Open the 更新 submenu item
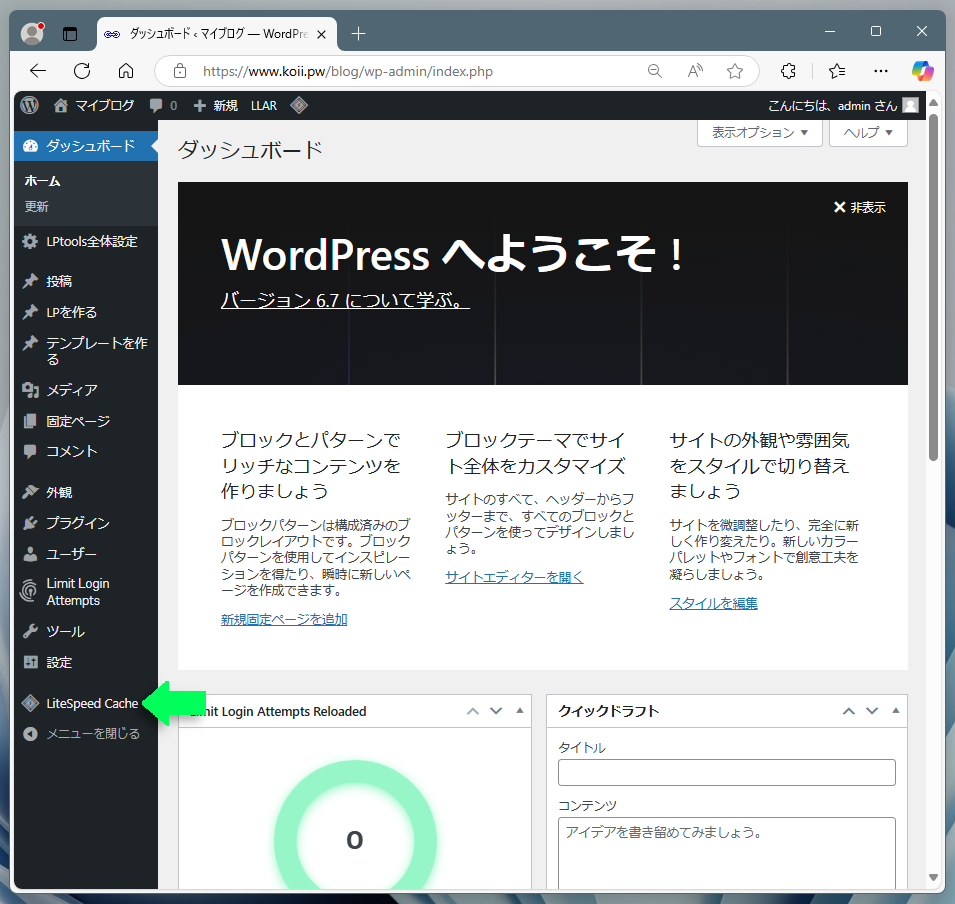Viewport: 955px width, 904px height. [37, 207]
